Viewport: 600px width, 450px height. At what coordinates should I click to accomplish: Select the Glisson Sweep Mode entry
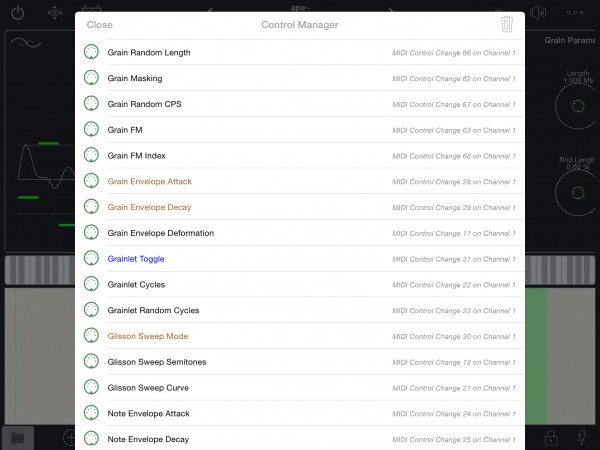[x=300, y=336]
